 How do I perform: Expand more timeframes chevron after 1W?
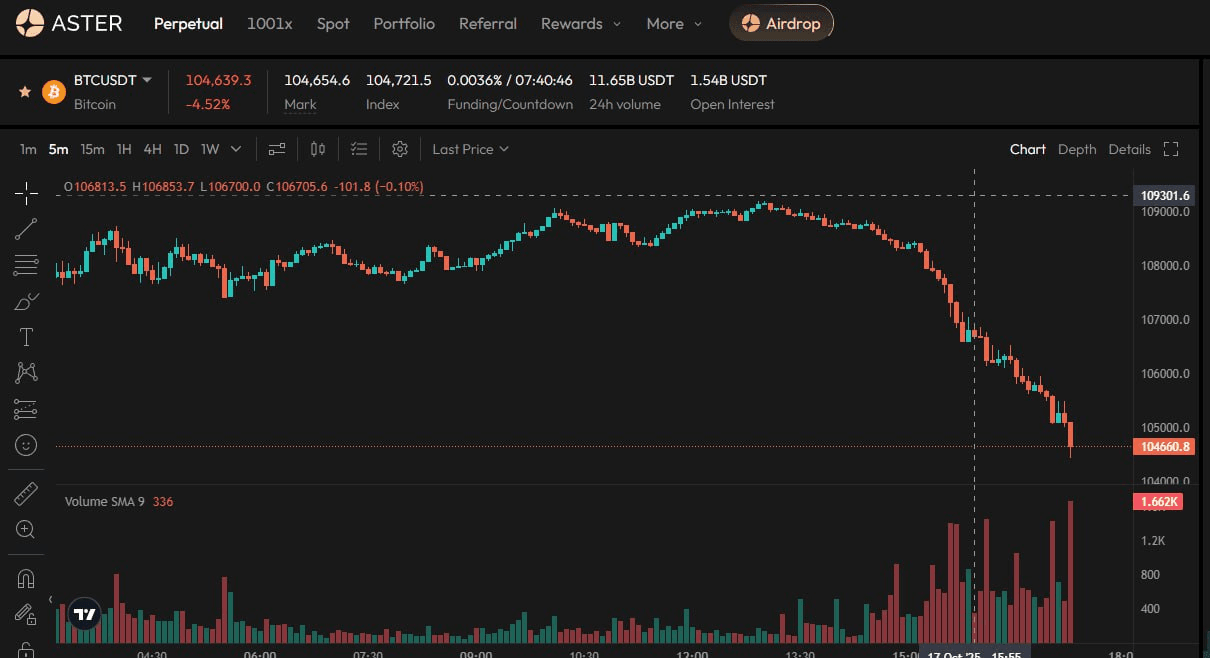tap(236, 149)
